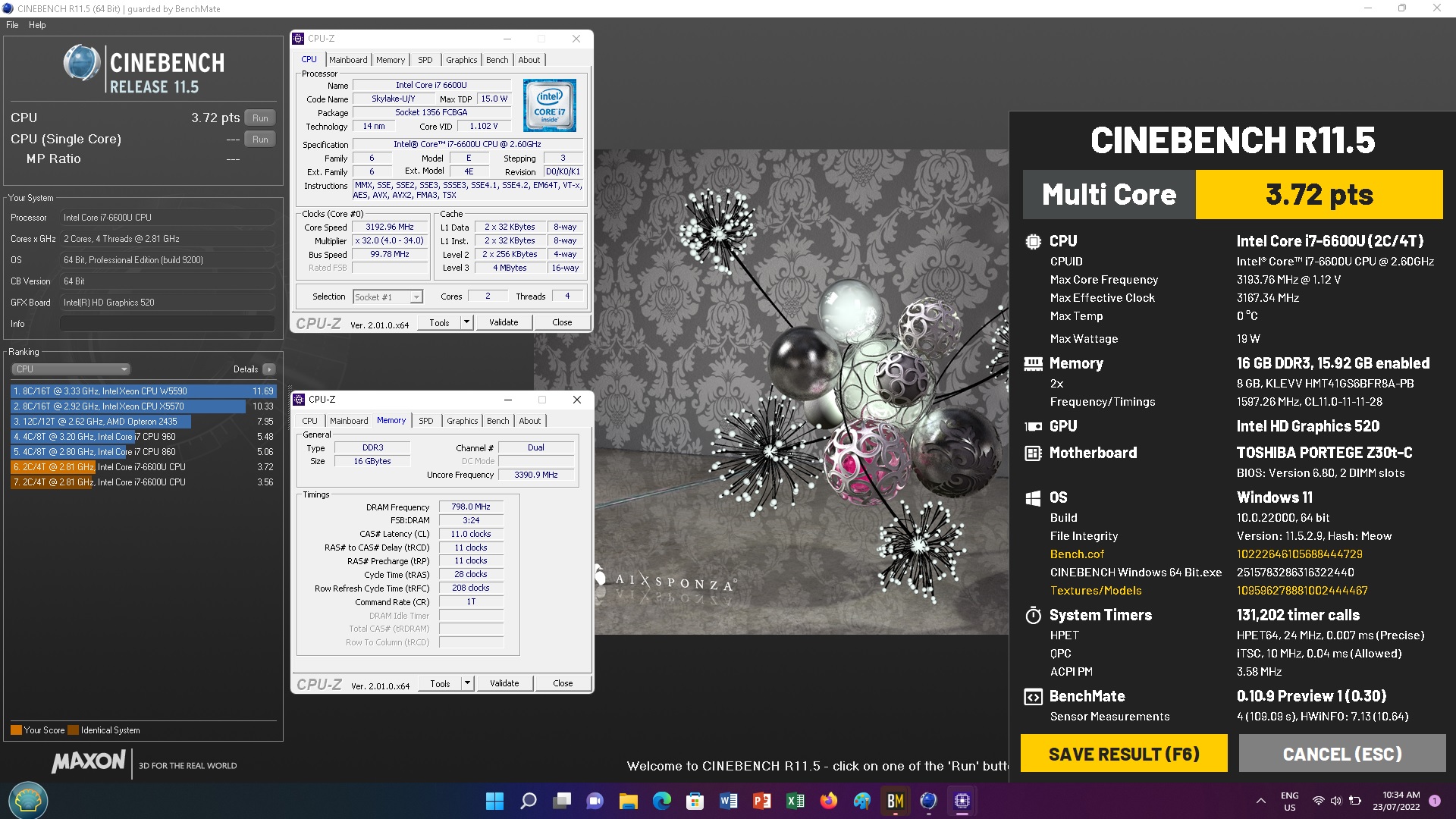Open Microsoft Store from taskbar
The image size is (1456, 819).
pos(695,801)
